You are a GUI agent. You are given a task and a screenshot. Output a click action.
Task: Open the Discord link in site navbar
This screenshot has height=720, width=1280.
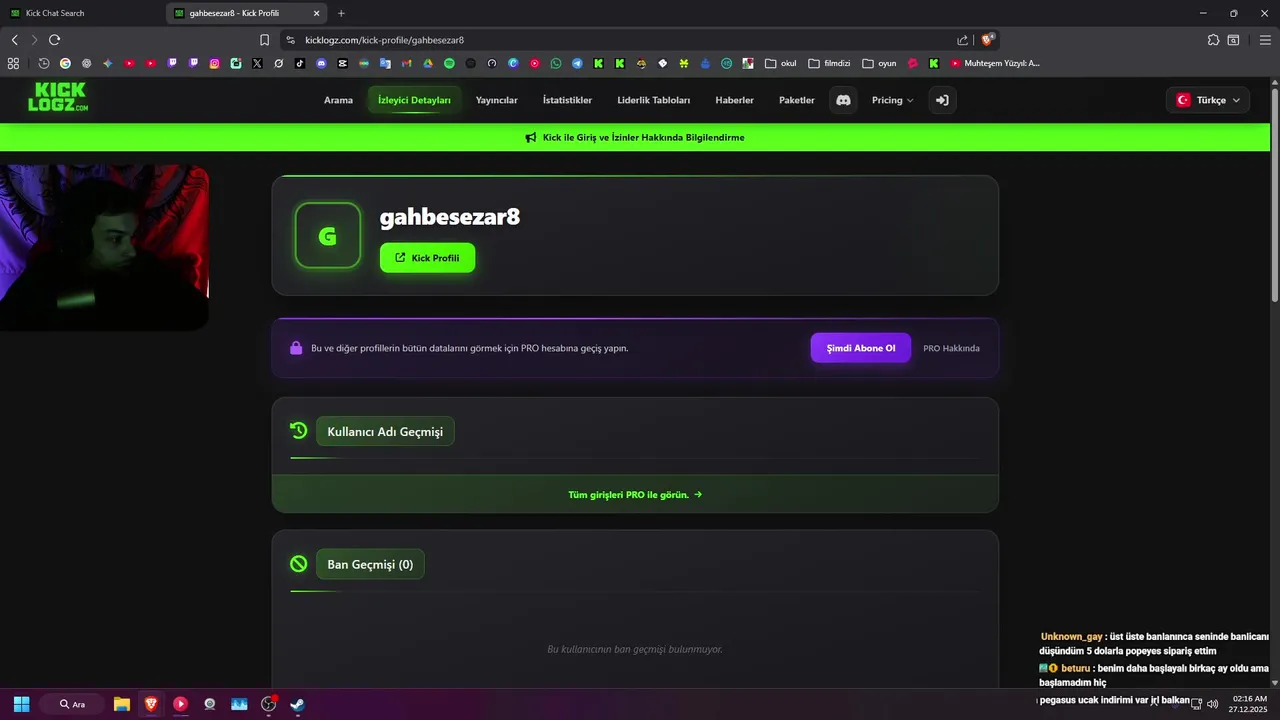point(843,100)
